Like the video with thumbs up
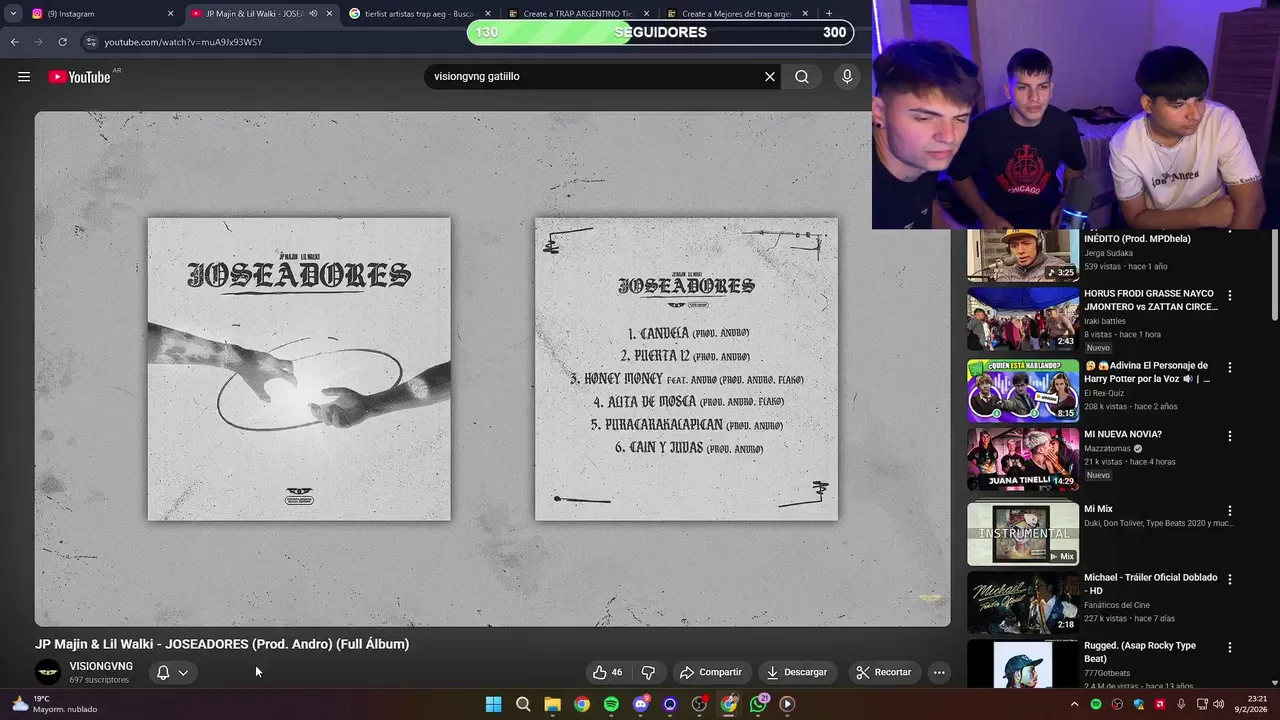 [607, 672]
